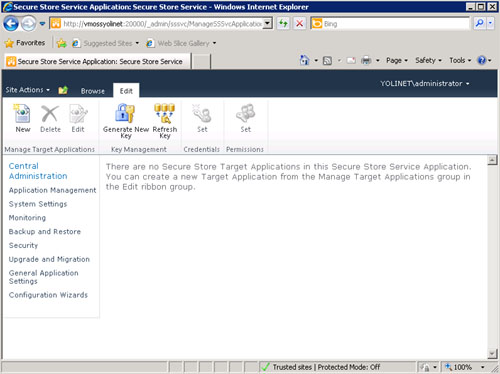This screenshot has width=500, height=374.
Task: Click the Help question mark icon
Action: point(482,60)
